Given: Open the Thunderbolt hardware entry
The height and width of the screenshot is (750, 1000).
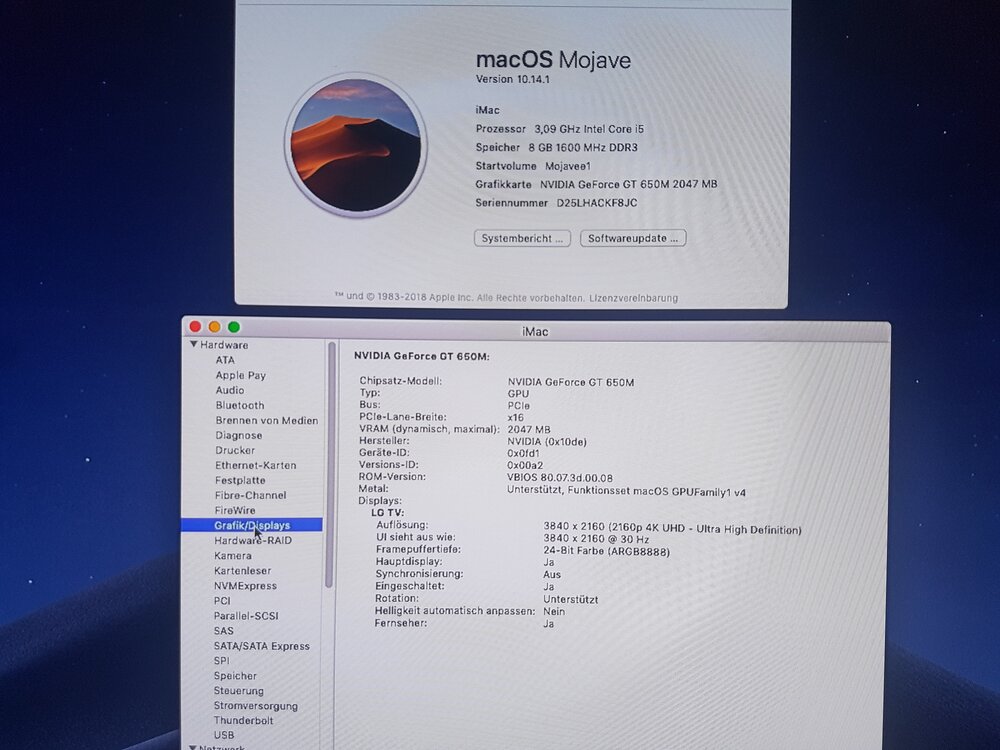Looking at the screenshot, I should pos(243,720).
